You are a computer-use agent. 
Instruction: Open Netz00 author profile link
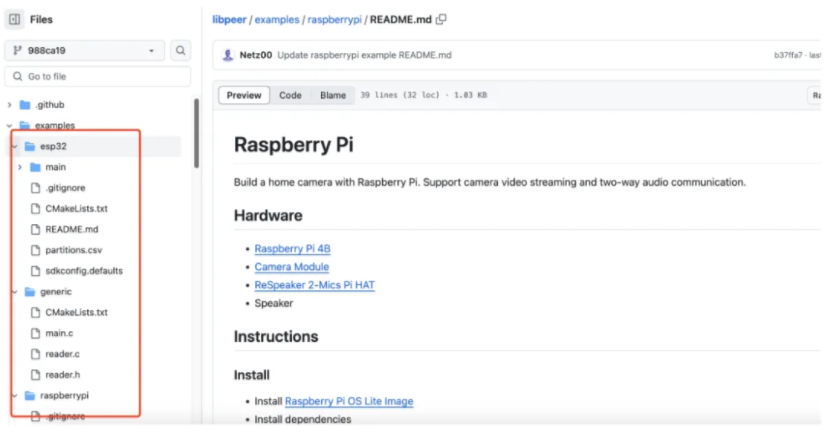[255, 55]
